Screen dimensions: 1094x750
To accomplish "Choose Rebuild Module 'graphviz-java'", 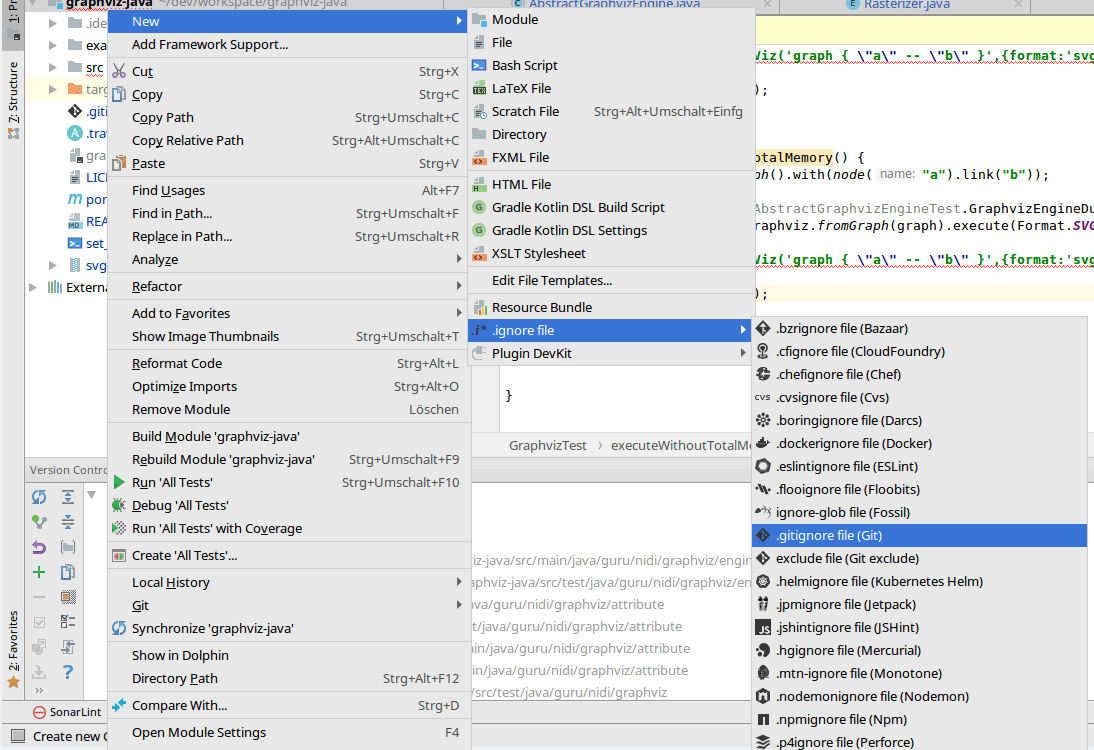I will click(289, 459).
